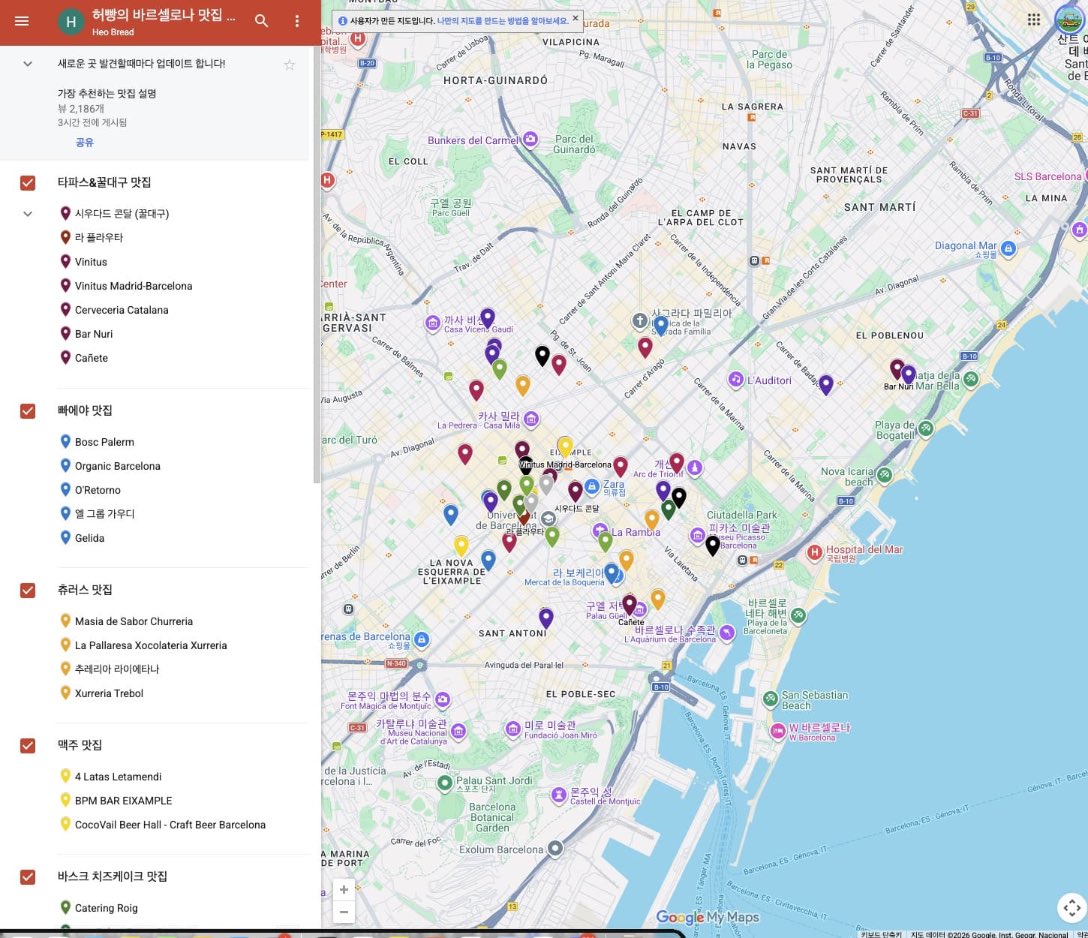Open Masia de Sabor Churreria entry
Viewport: 1088px width, 938px height.
134,621
